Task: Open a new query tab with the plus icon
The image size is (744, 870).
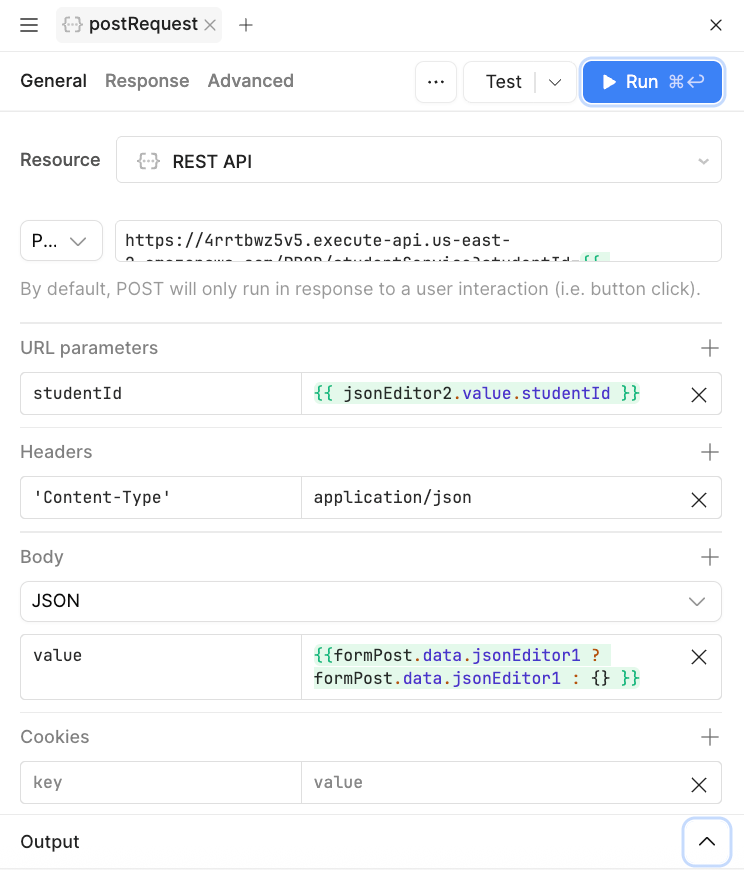Action: tap(246, 25)
